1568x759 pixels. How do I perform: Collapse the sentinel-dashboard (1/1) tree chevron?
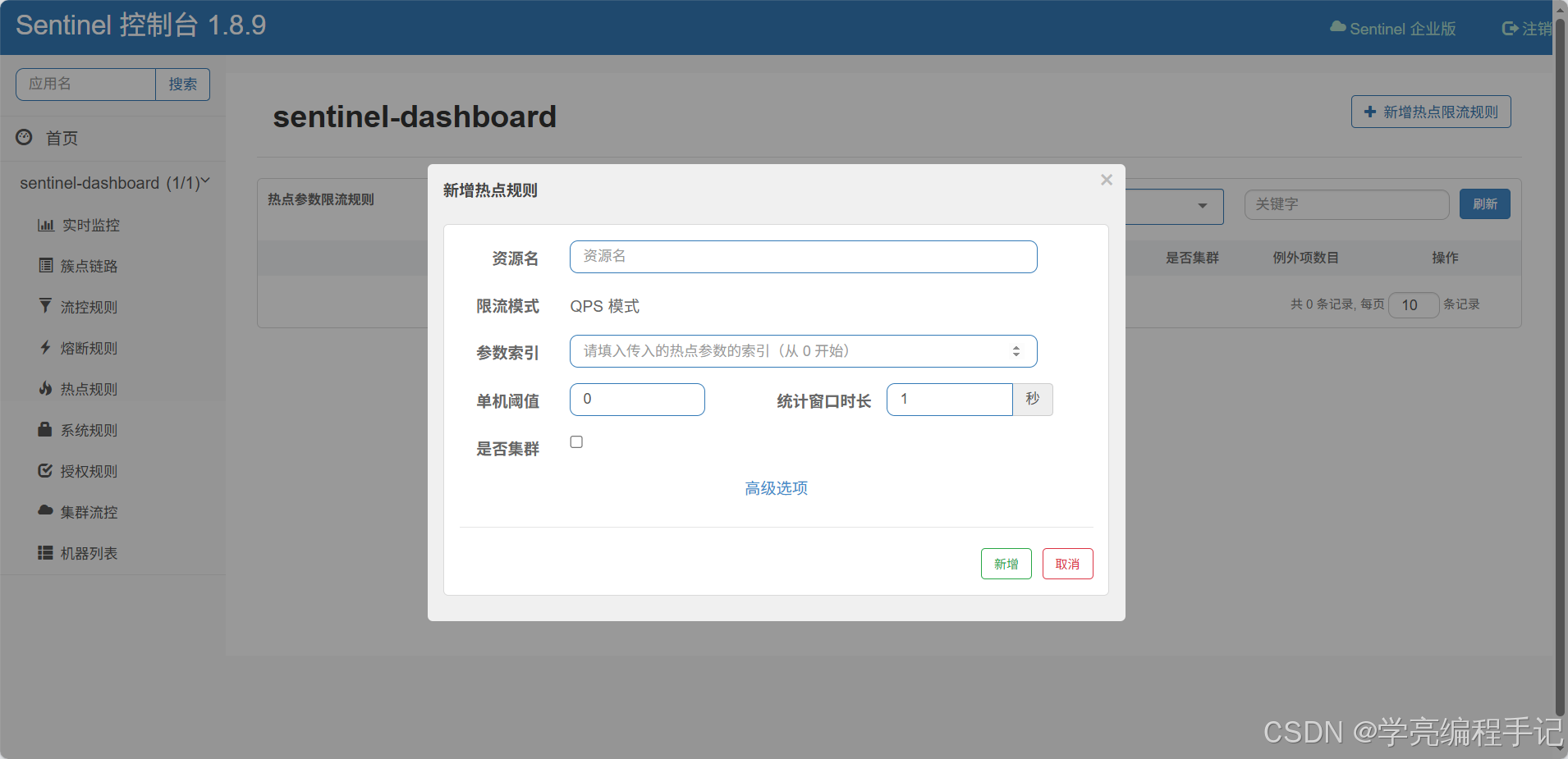[205, 181]
